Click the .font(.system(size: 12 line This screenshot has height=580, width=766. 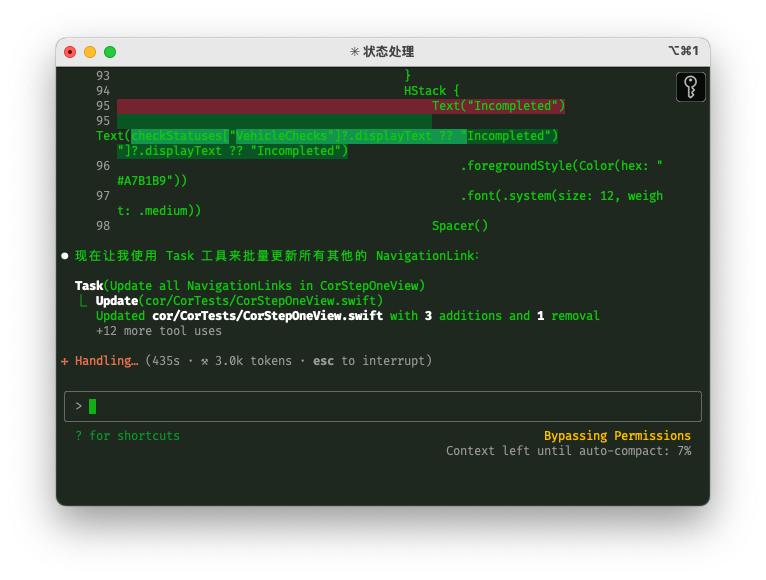click(x=561, y=196)
